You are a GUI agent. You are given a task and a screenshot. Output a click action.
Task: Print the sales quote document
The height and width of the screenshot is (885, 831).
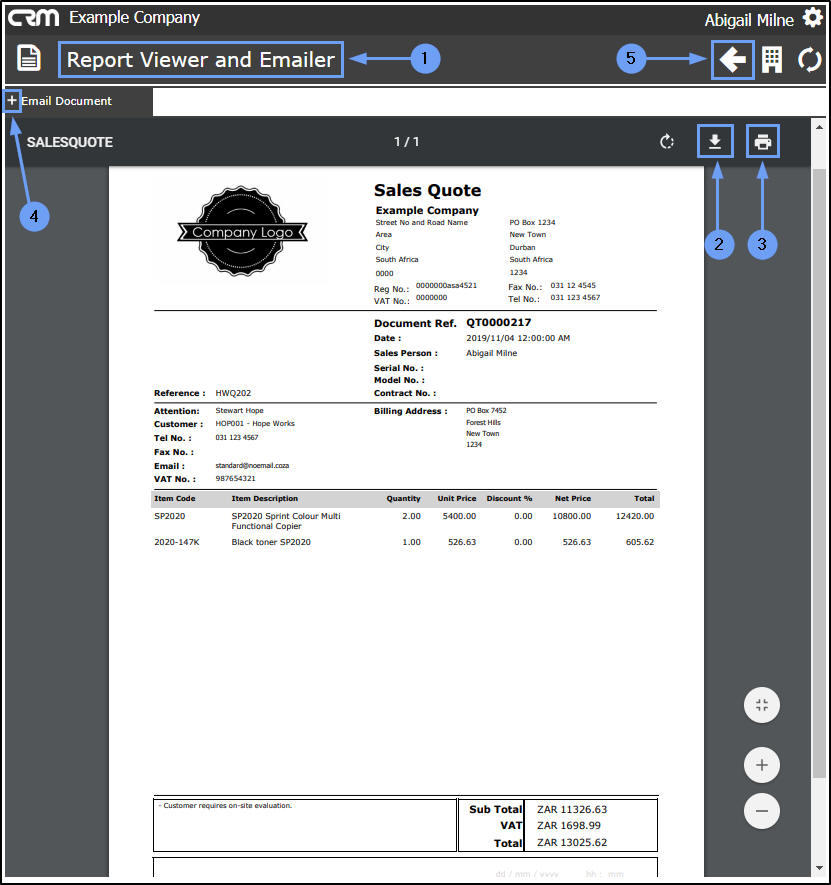tap(763, 141)
